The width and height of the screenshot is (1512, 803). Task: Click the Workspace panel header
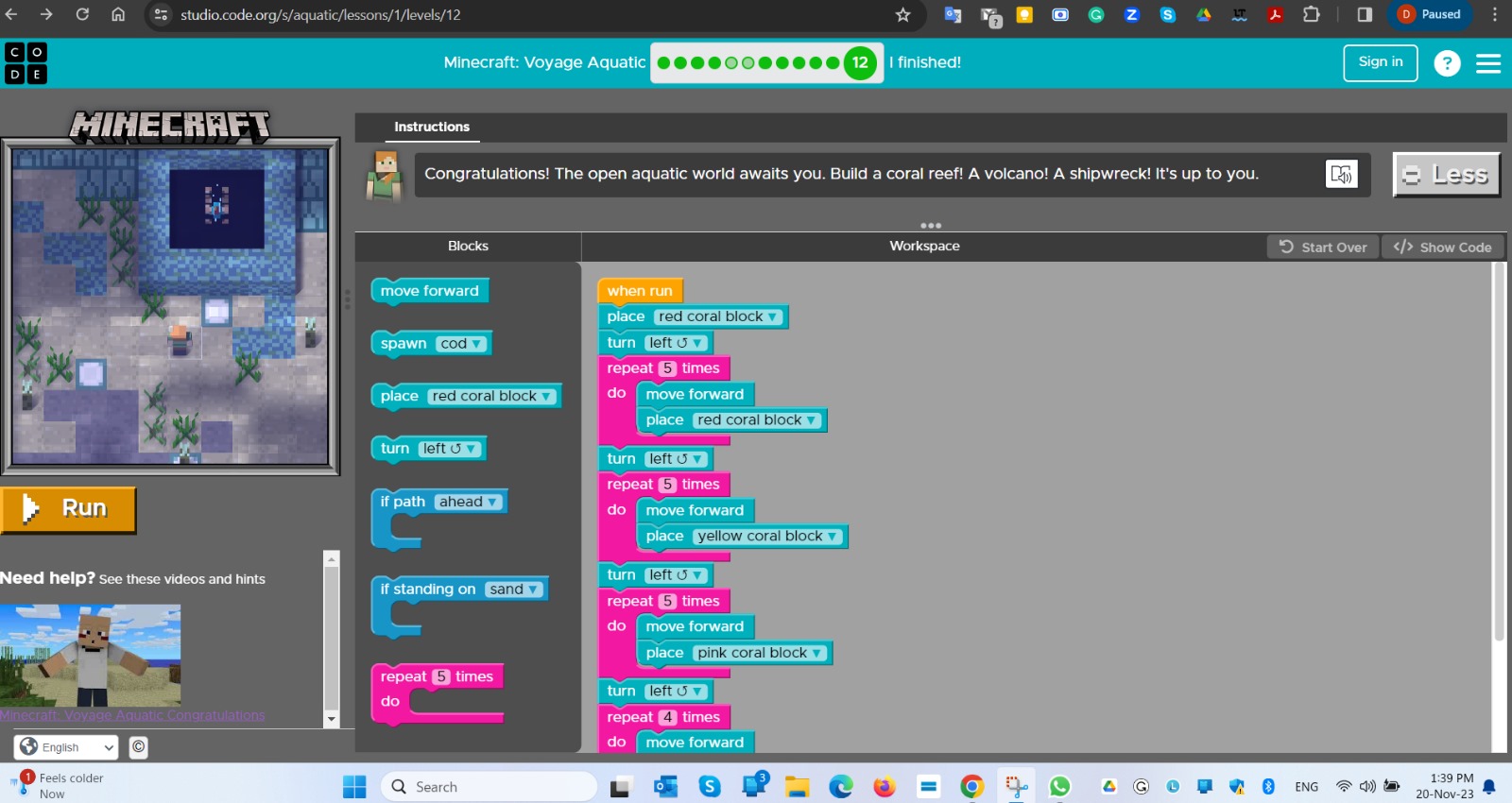point(924,246)
